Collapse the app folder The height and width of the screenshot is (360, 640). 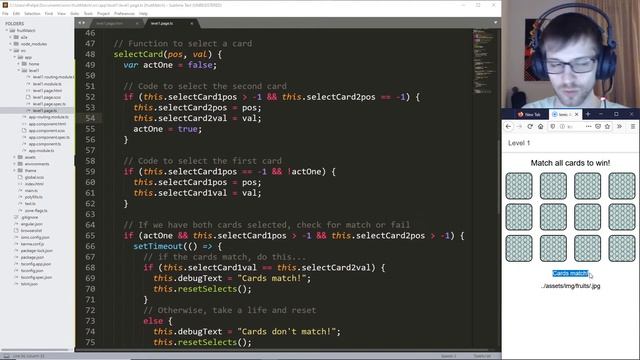tap(15, 57)
